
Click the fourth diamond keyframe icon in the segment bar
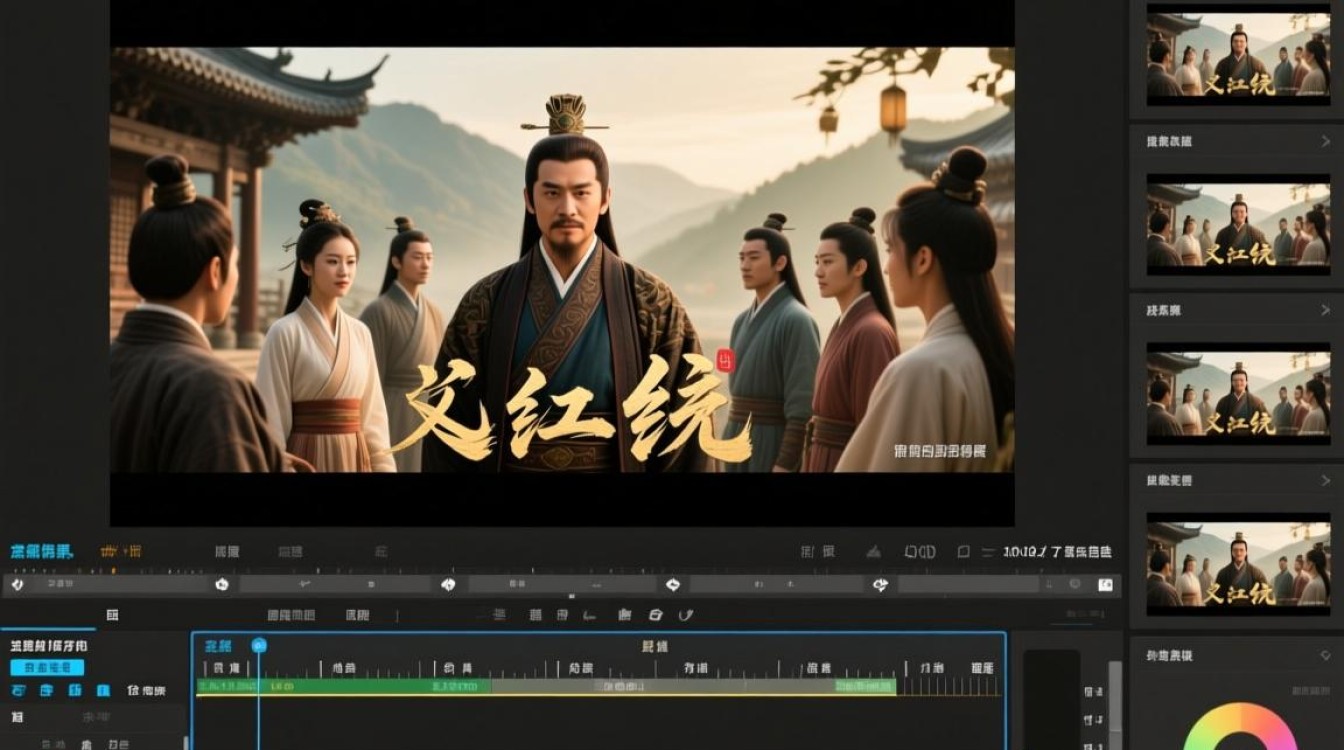click(880, 585)
